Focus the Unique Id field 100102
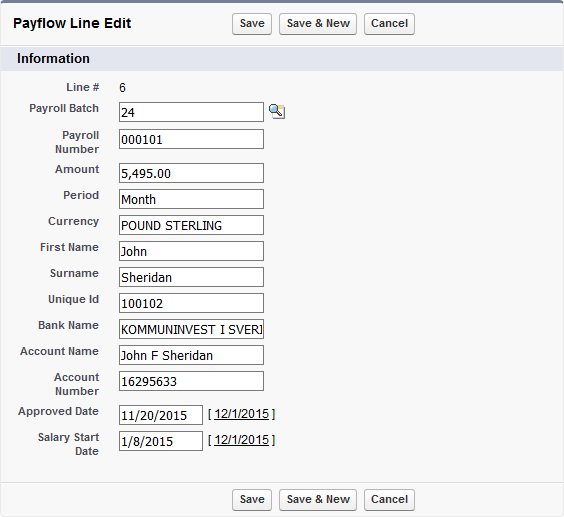Viewport: 564px width, 517px height. pos(191,303)
